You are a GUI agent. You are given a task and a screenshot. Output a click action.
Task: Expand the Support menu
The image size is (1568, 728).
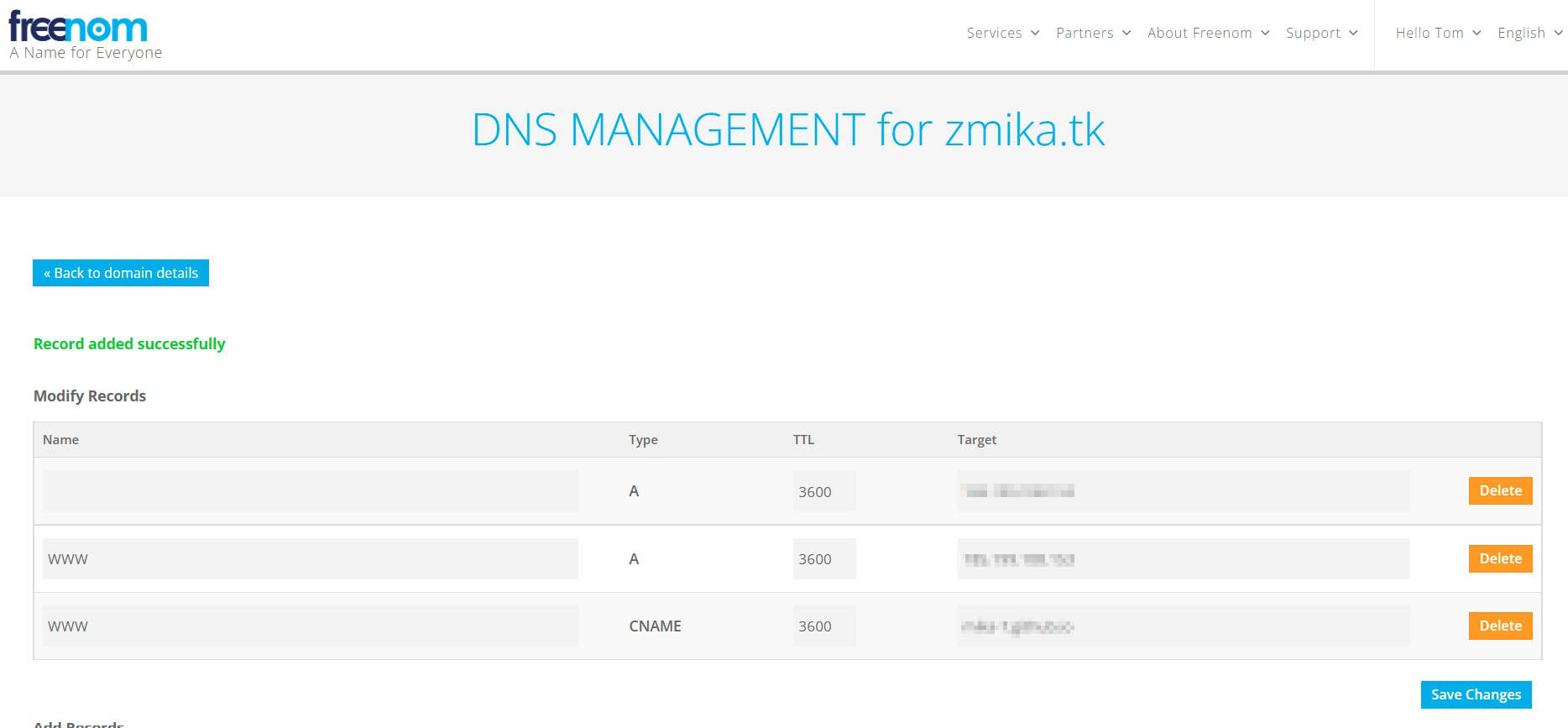pyautogui.click(x=1321, y=33)
